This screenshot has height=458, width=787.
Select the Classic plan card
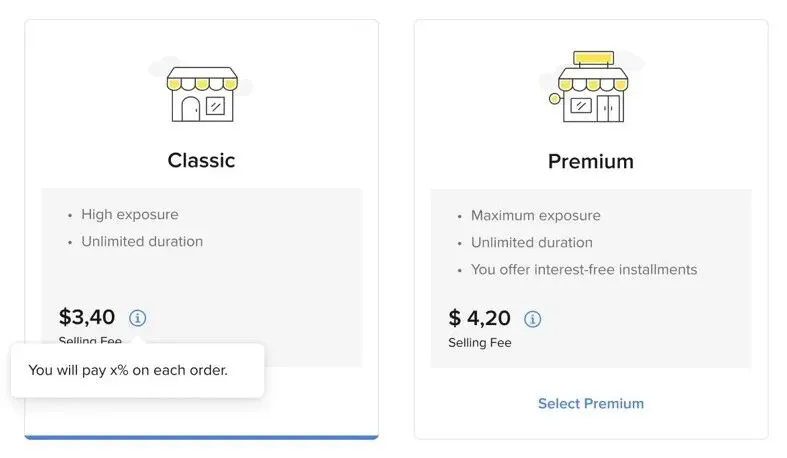[201, 229]
